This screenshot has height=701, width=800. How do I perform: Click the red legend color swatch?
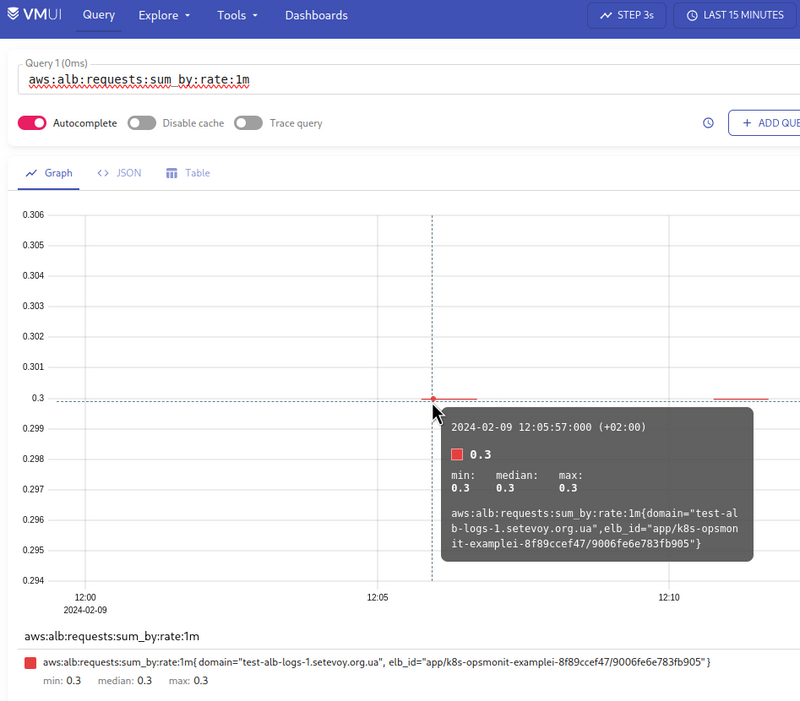point(31,663)
